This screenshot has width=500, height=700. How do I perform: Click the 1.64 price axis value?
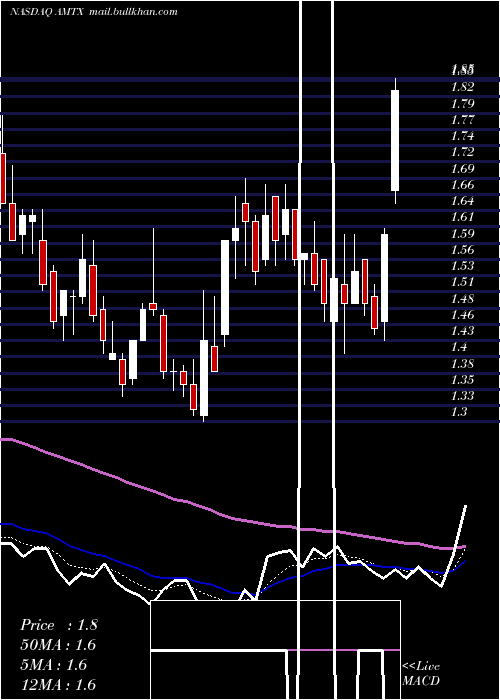click(x=462, y=200)
